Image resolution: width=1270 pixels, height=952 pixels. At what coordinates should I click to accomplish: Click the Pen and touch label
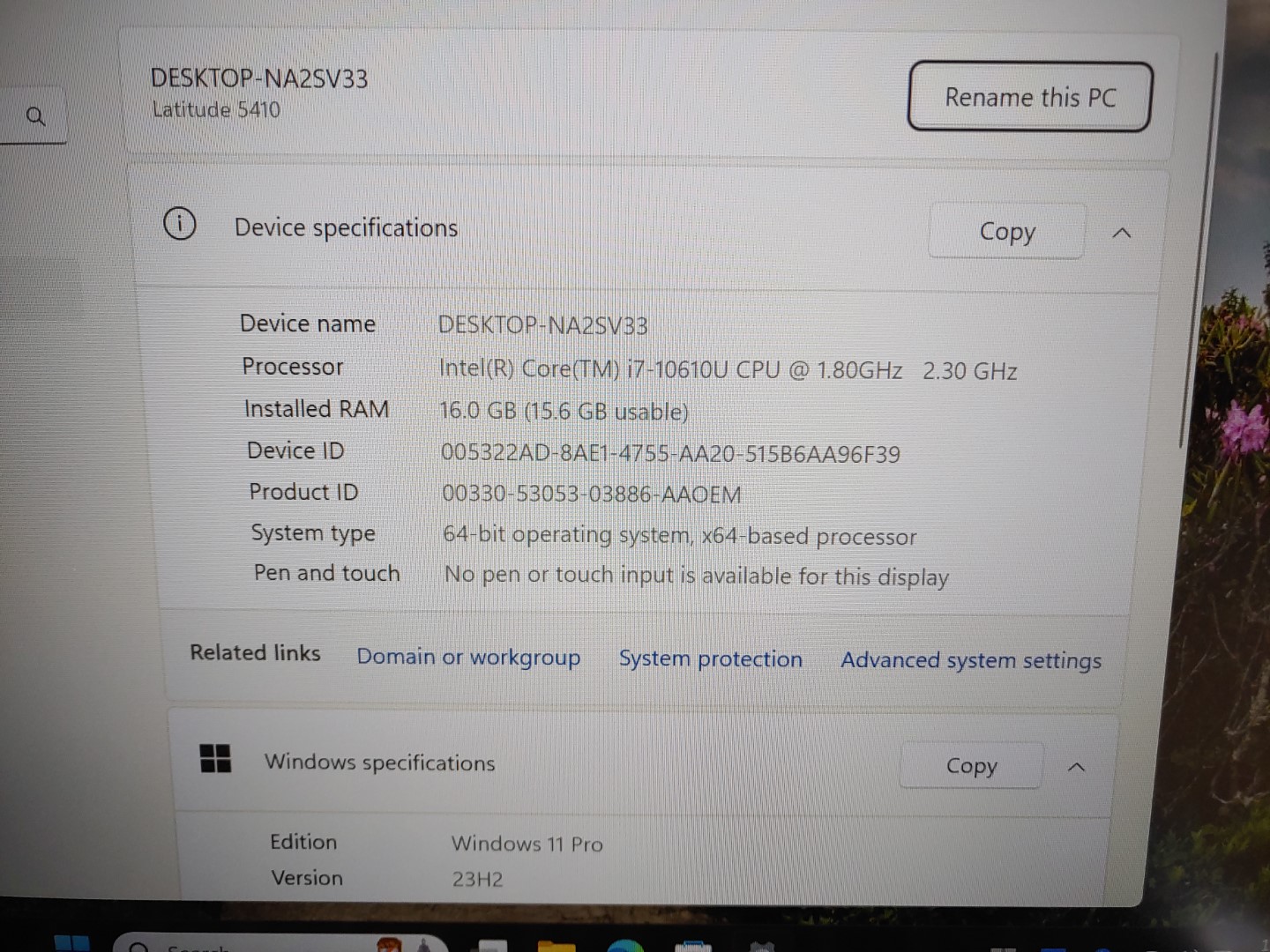click(327, 573)
